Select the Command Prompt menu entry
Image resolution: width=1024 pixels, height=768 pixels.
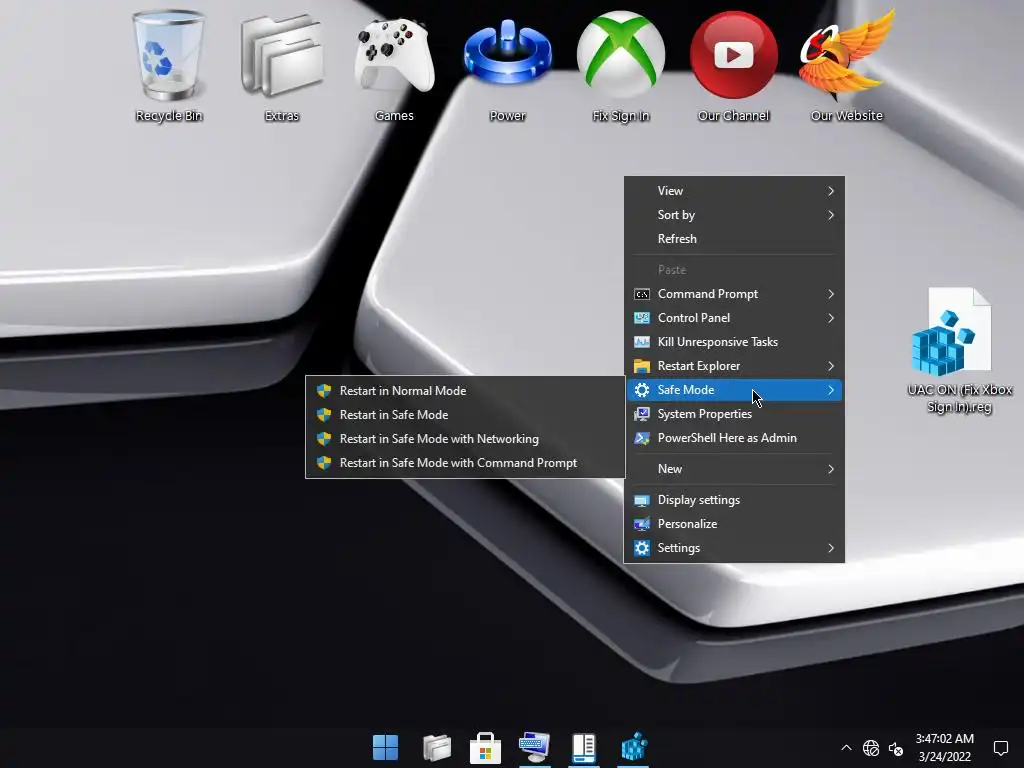[x=734, y=294]
